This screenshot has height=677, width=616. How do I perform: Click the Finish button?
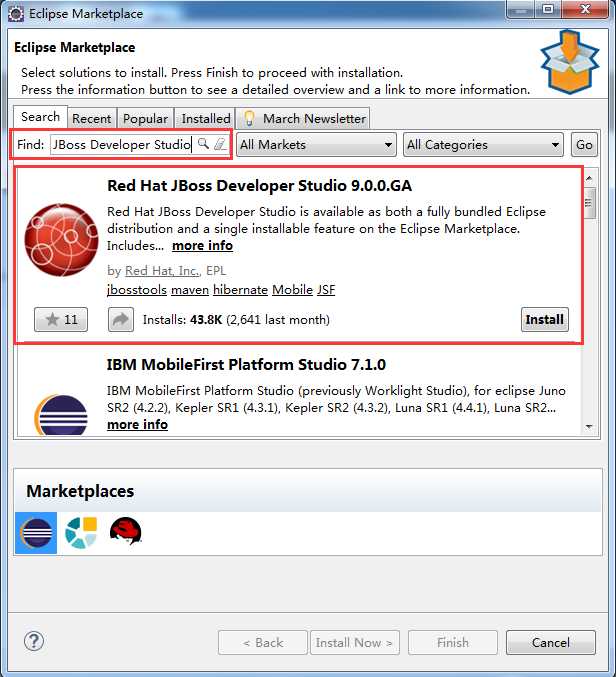pos(453,642)
